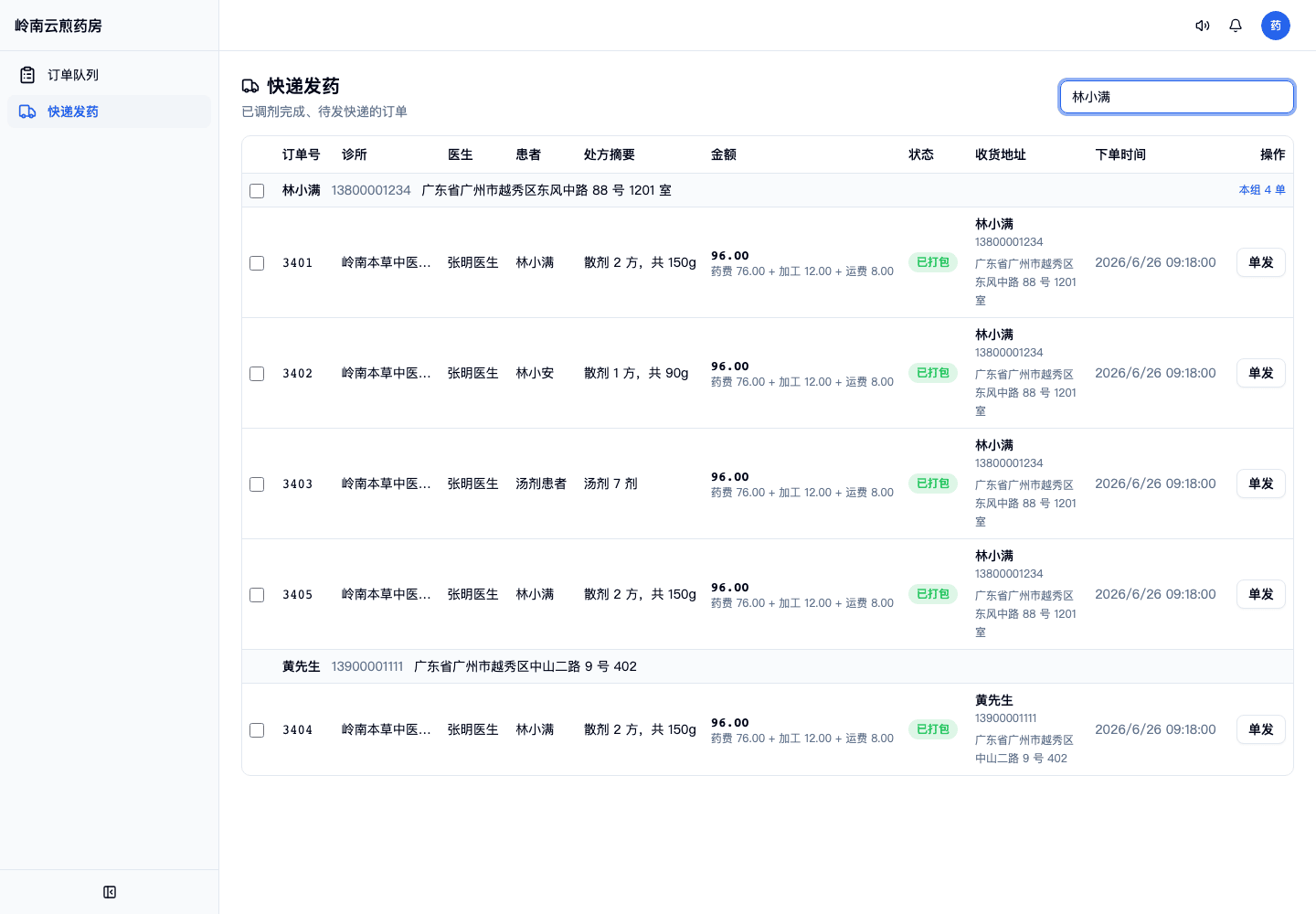Select order 3403 checkbox
The width and height of the screenshot is (1316, 914).
(x=257, y=484)
